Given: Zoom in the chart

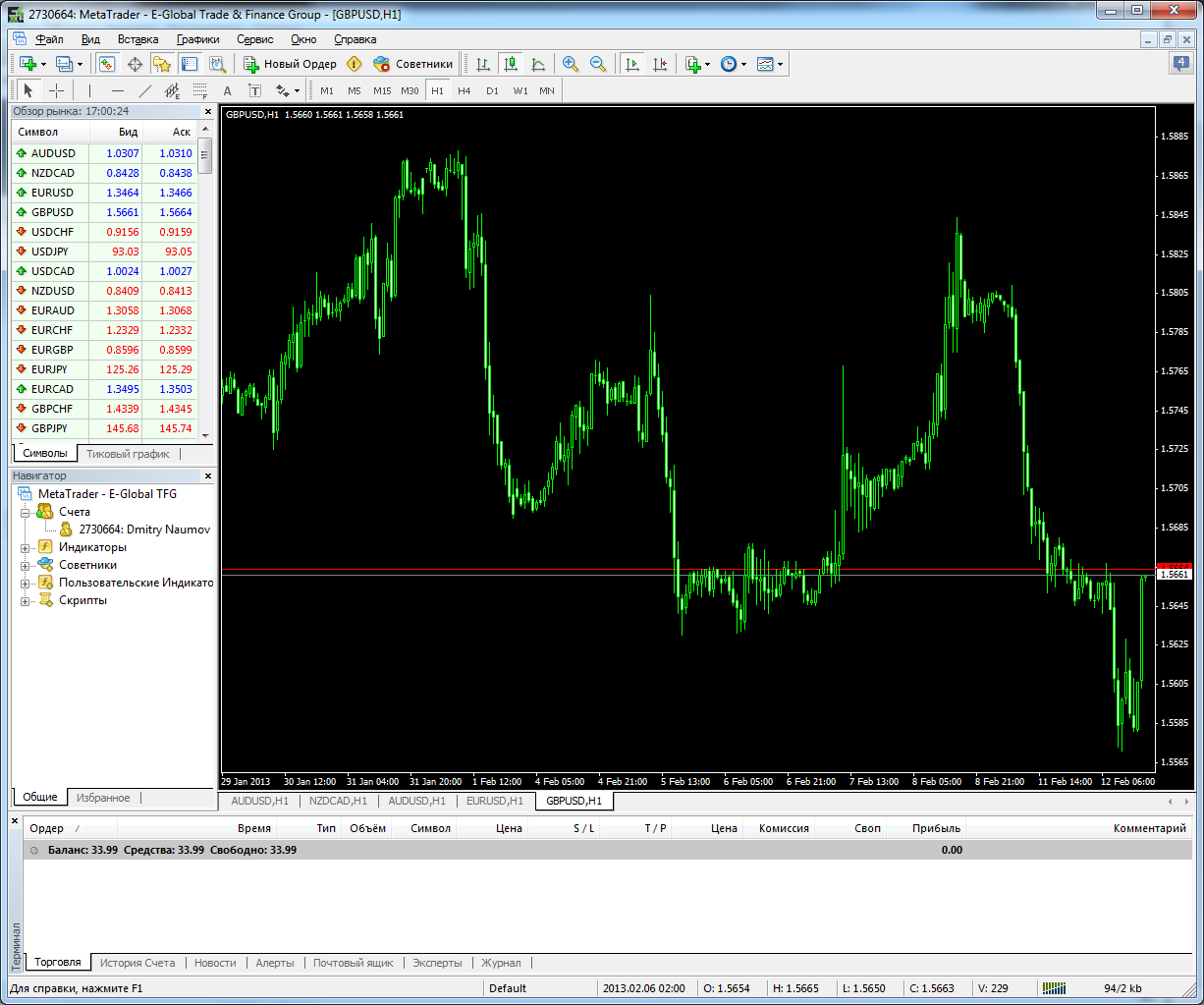Looking at the screenshot, I should pos(571,64).
